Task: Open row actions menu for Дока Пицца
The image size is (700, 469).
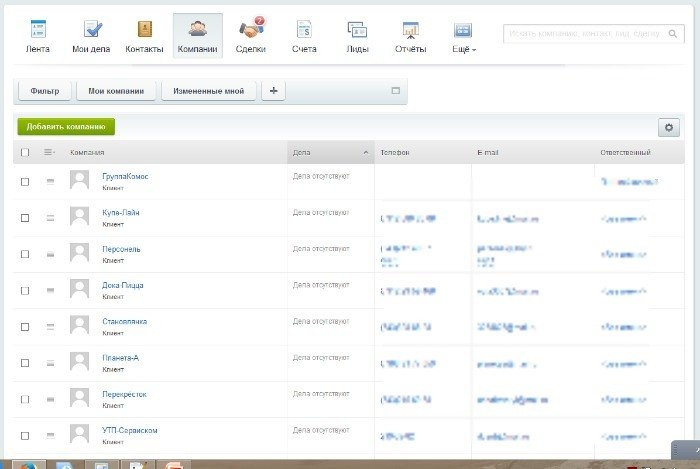Action: 50,290
